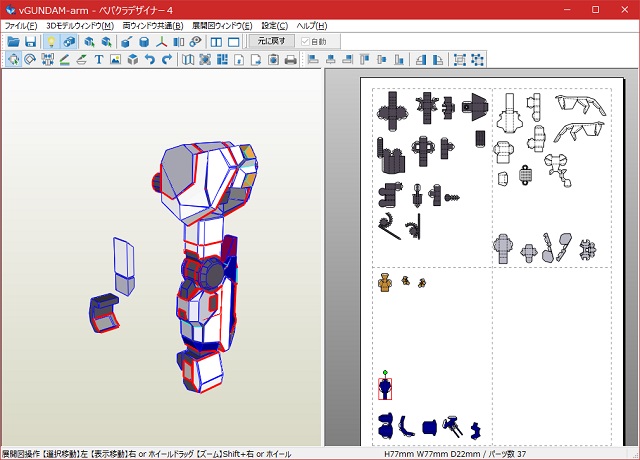640x460 pixels.
Task: Align selected parts to the left
Action: coord(313,60)
